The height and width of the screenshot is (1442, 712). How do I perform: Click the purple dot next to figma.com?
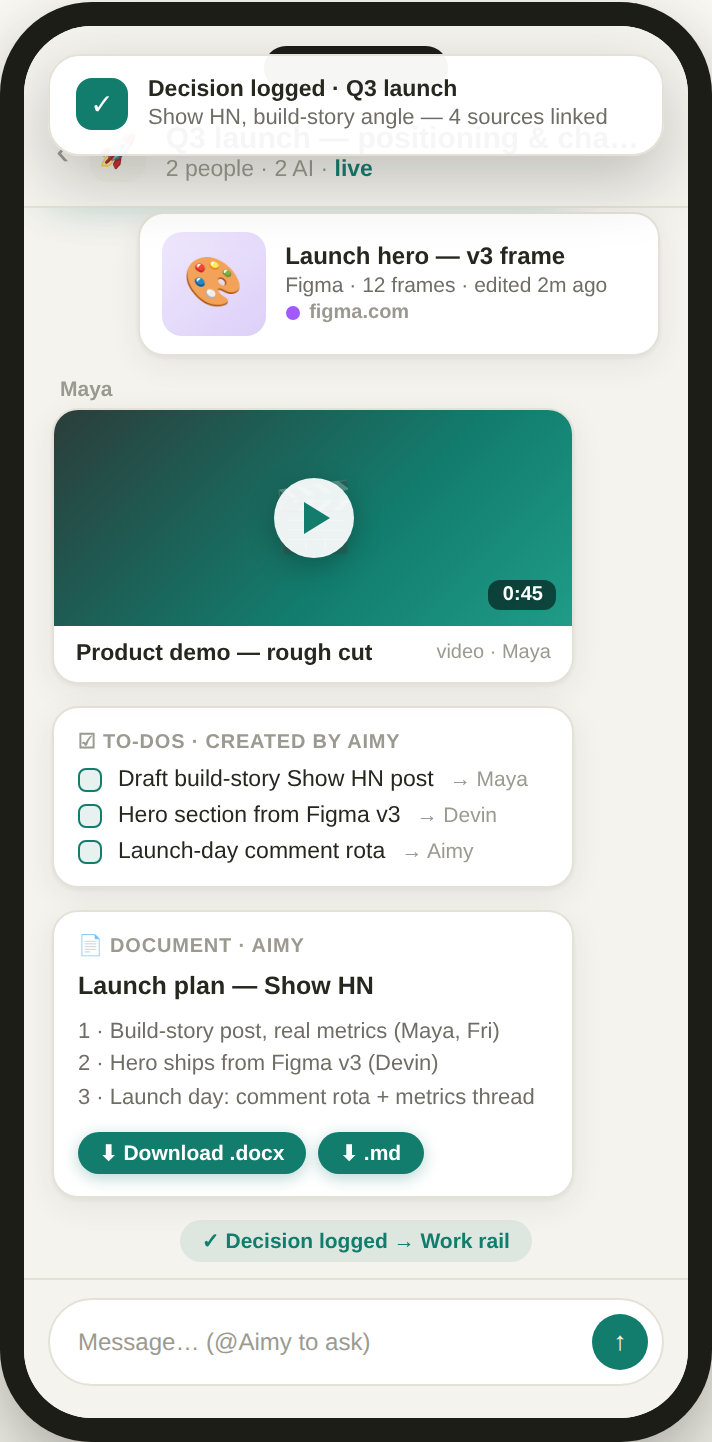point(293,313)
